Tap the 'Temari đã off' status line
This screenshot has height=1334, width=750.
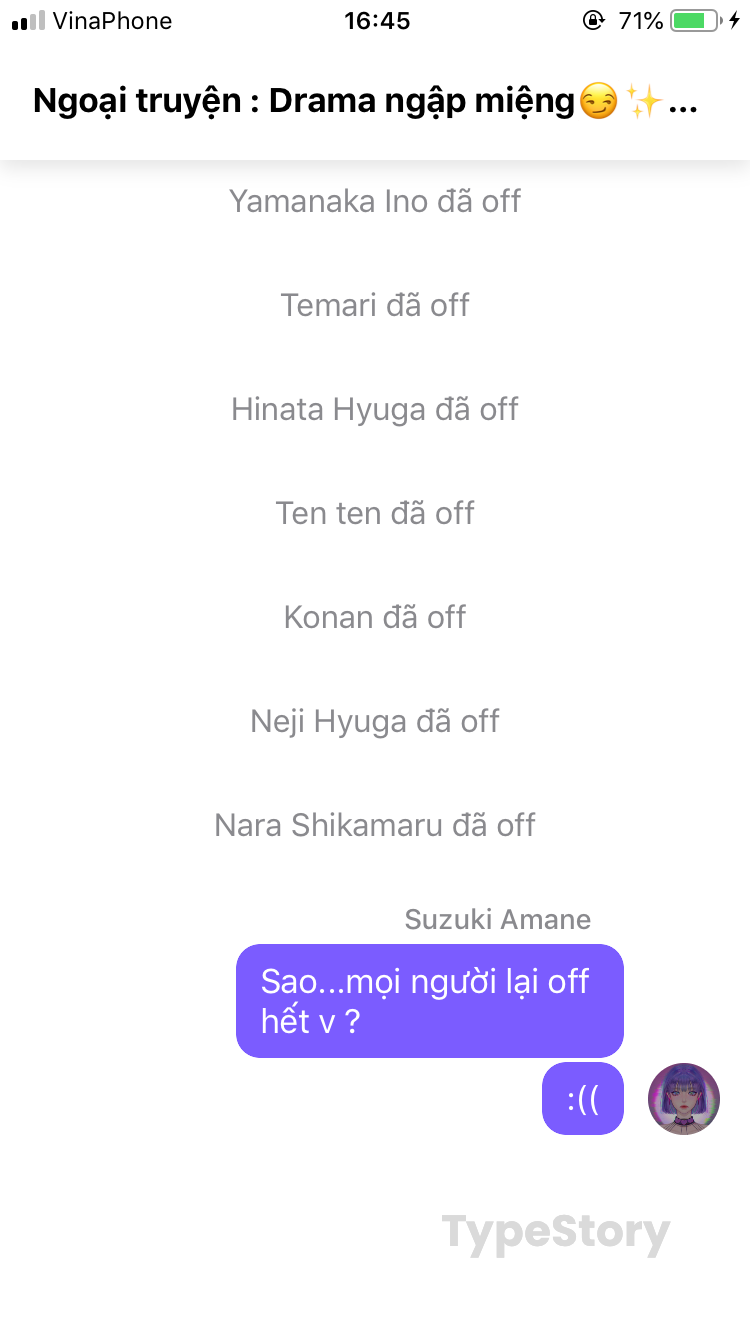tap(375, 305)
